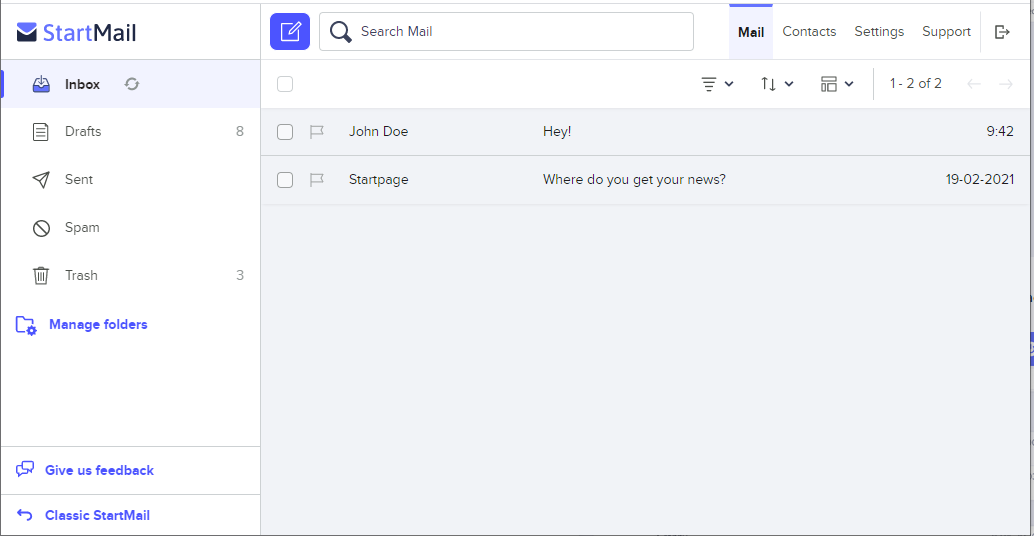Click Give us feedback link
The image size is (1034, 536).
[x=100, y=470]
